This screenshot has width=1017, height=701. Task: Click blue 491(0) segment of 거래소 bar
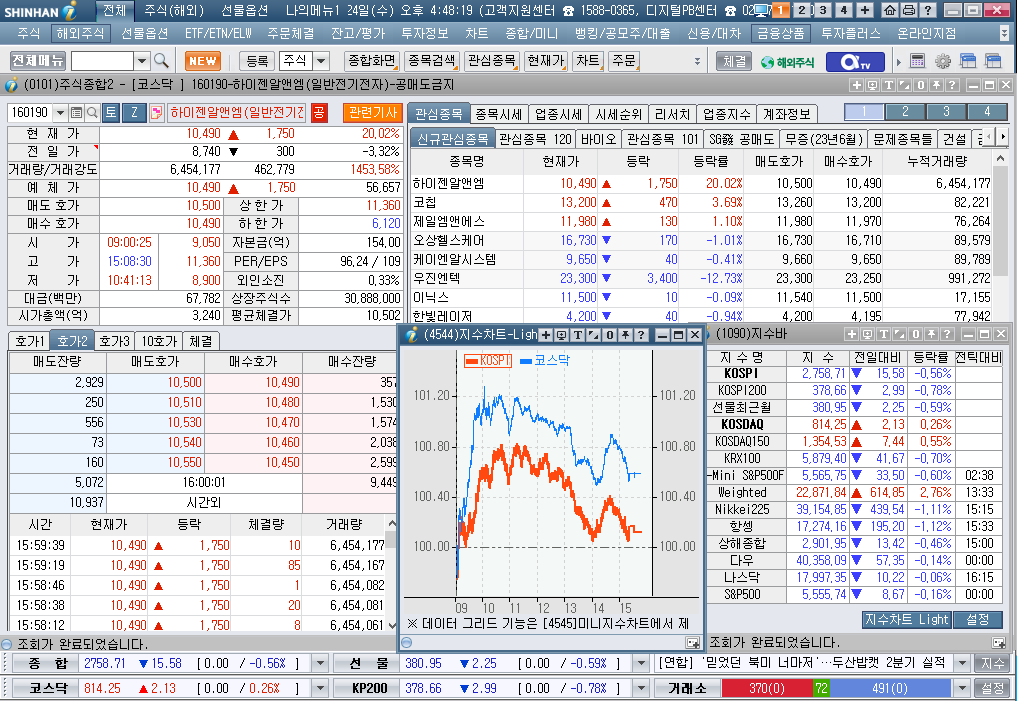tap(890, 688)
